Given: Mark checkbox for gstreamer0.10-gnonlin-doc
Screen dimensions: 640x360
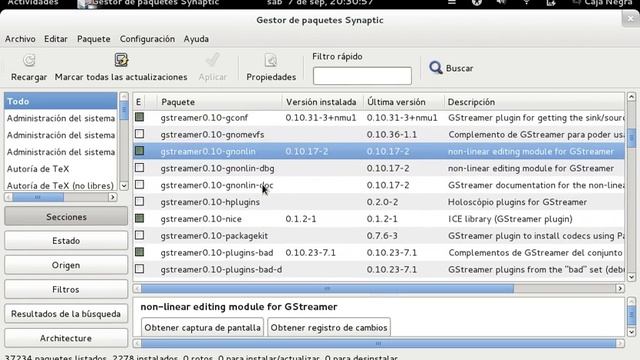Looking at the screenshot, I should tap(140, 184).
